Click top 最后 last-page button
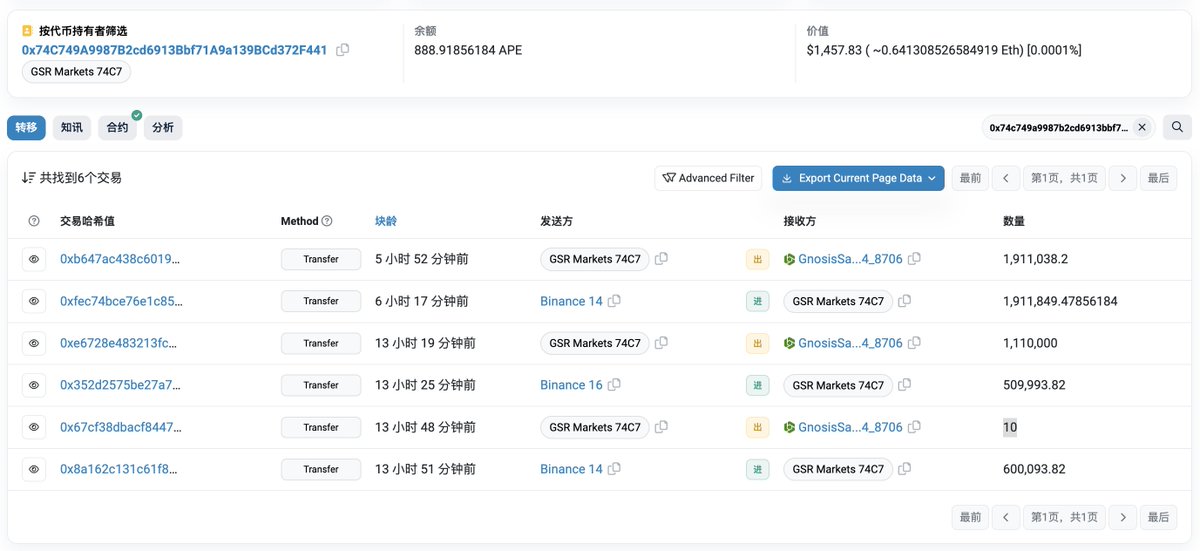This screenshot has height=551, width=1200. tap(1158, 178)
